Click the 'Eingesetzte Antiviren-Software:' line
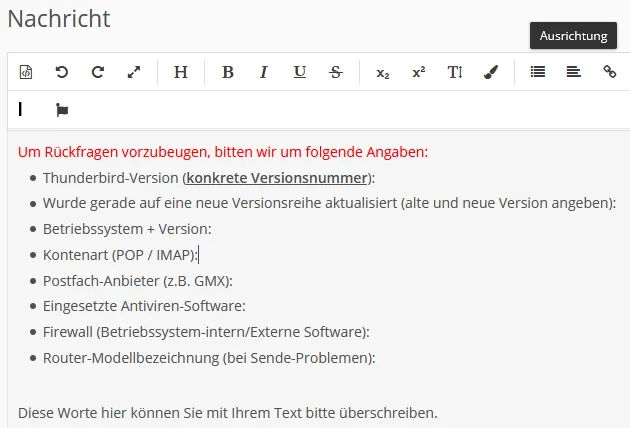The width and height of the screenshot is (630, 428). pyautogui.click(x=144, y=306)
